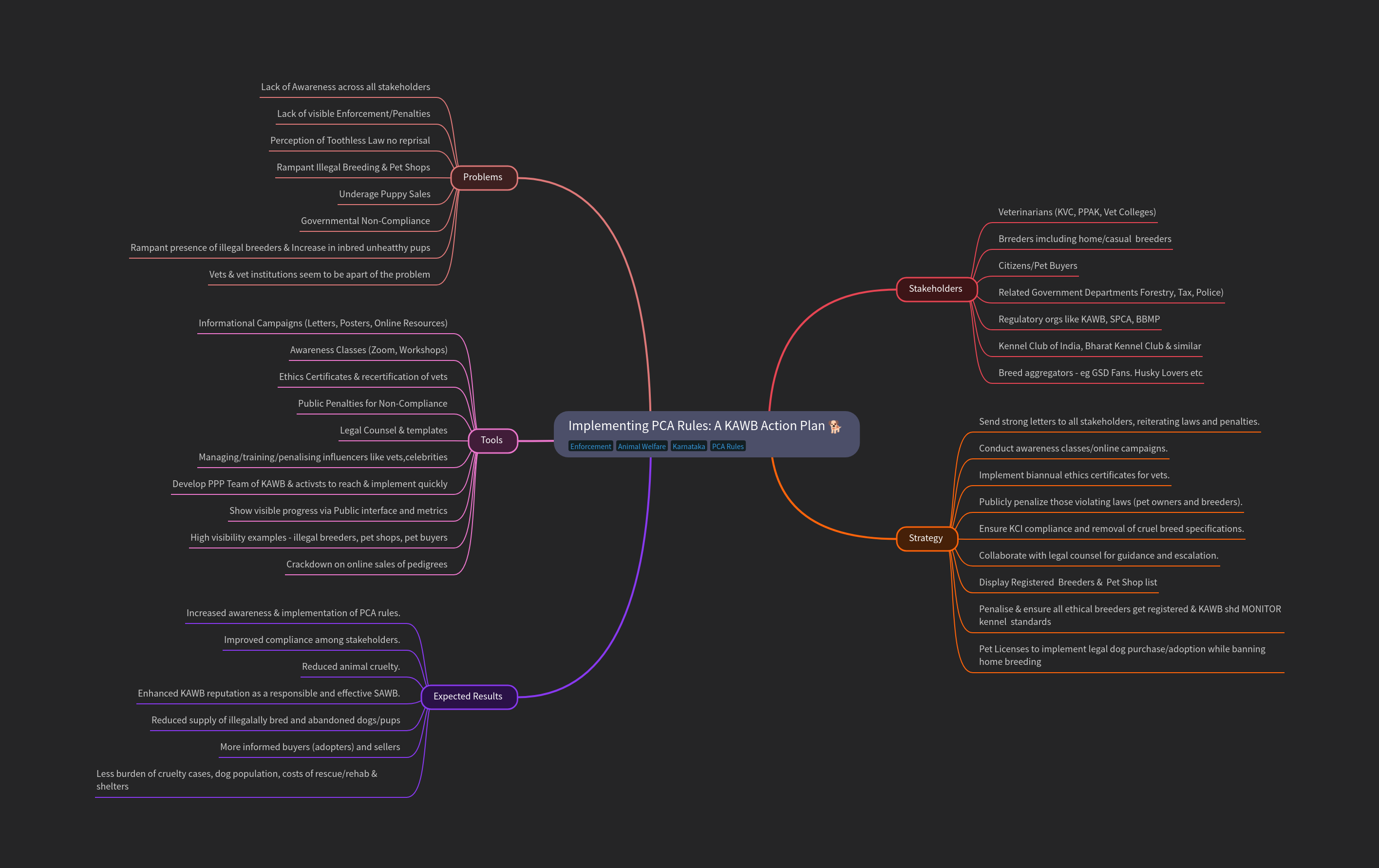Select 'Governmental Non-Compliance' leaf
The image size is (1379, 868).
tap(365, 221)
